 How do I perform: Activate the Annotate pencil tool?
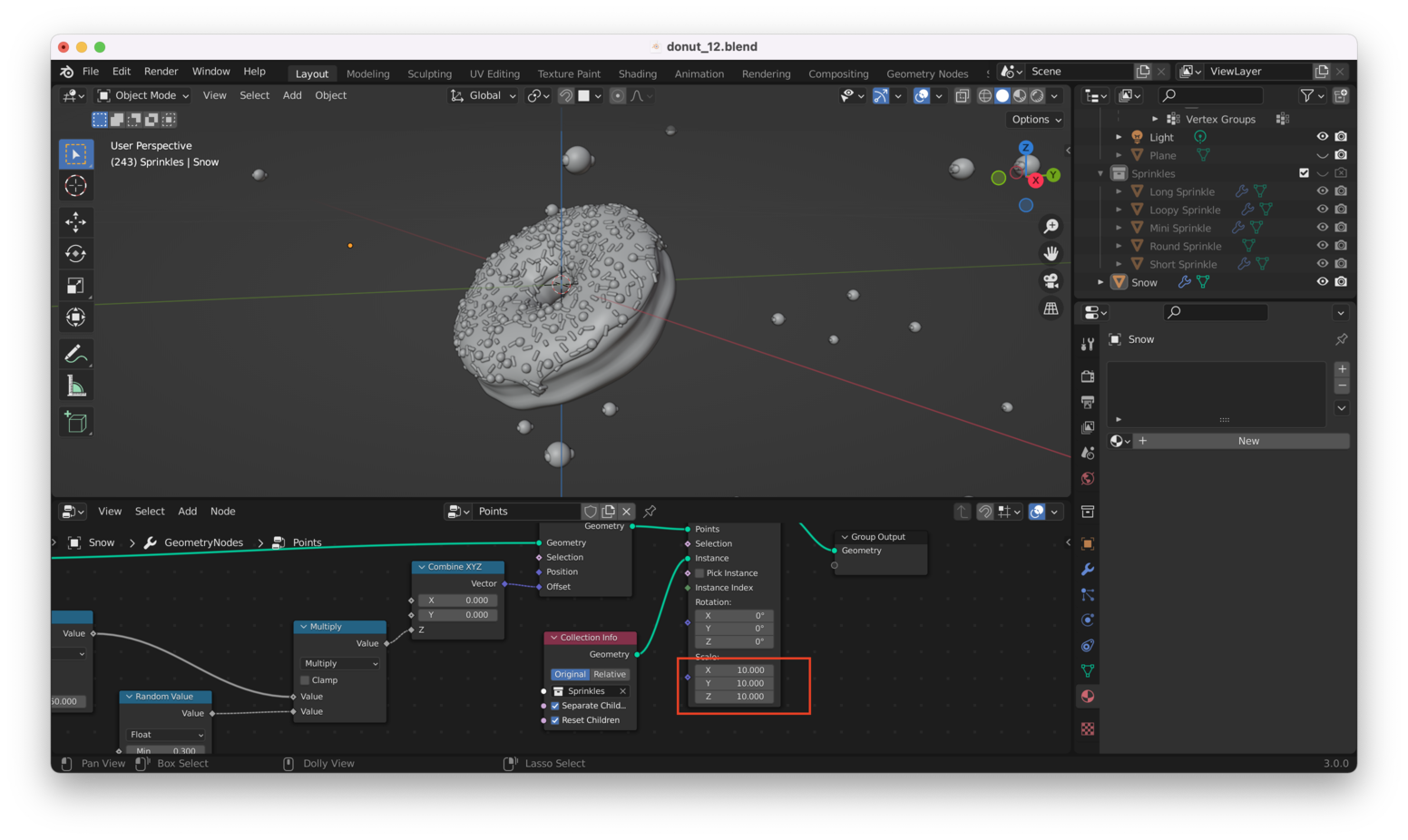coord(75,354)
